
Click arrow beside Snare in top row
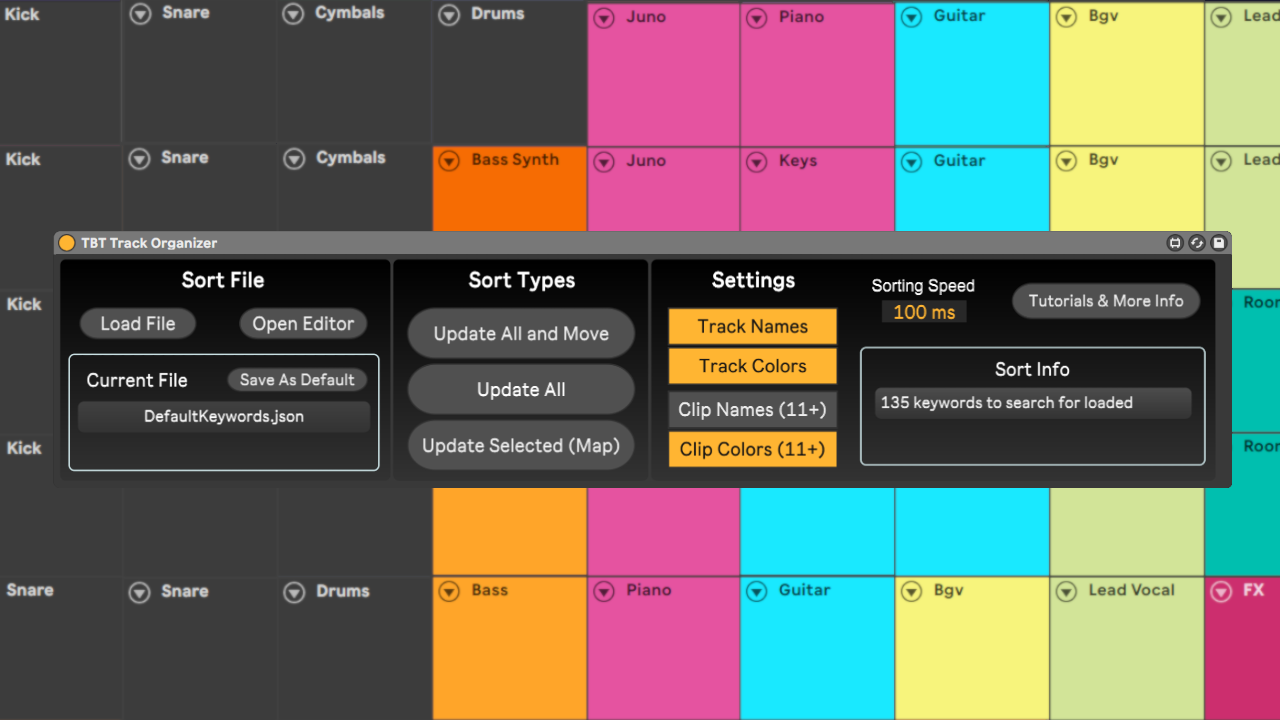click(141, 14)
